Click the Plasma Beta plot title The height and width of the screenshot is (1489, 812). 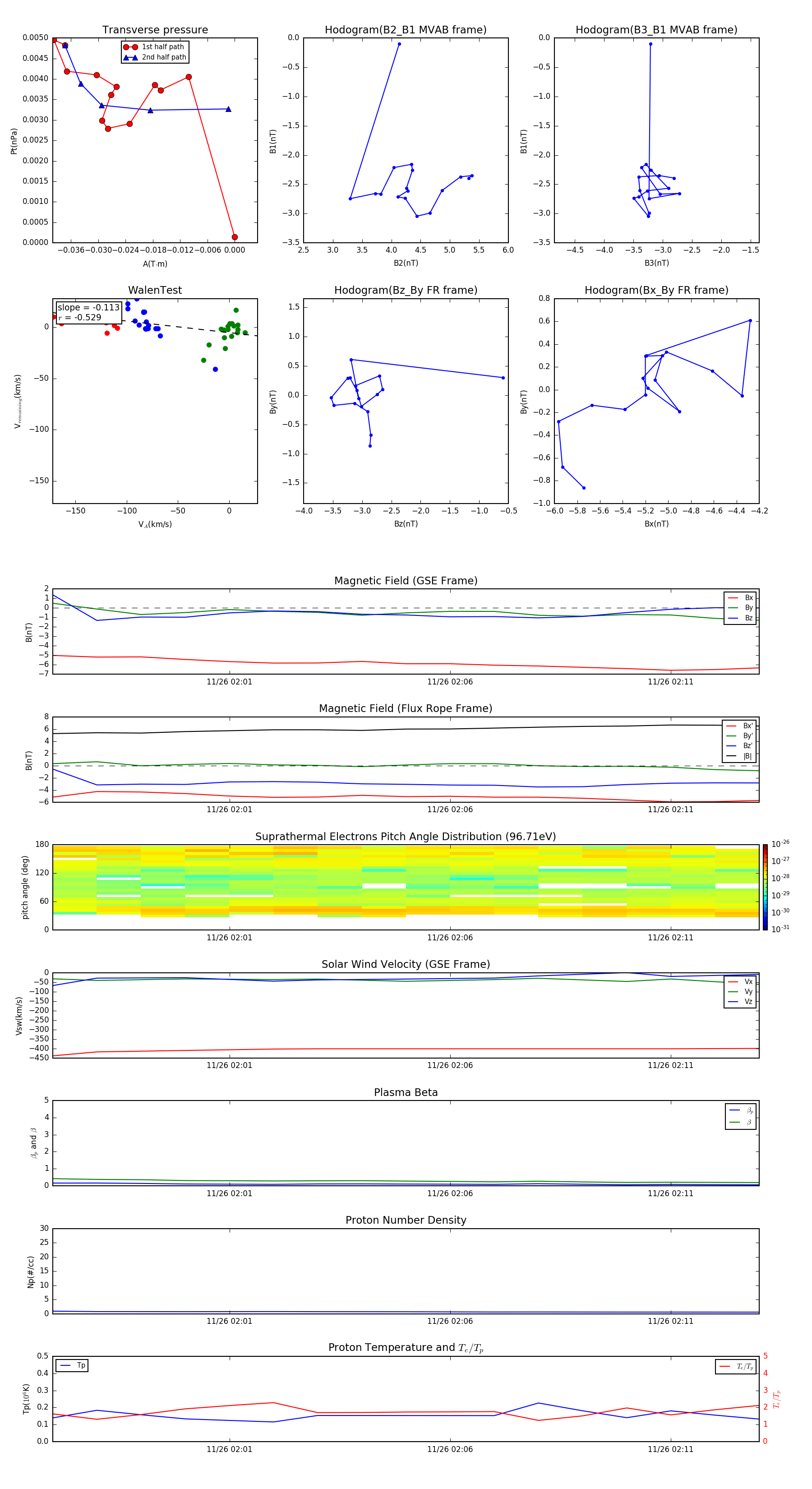[406, 1093]
